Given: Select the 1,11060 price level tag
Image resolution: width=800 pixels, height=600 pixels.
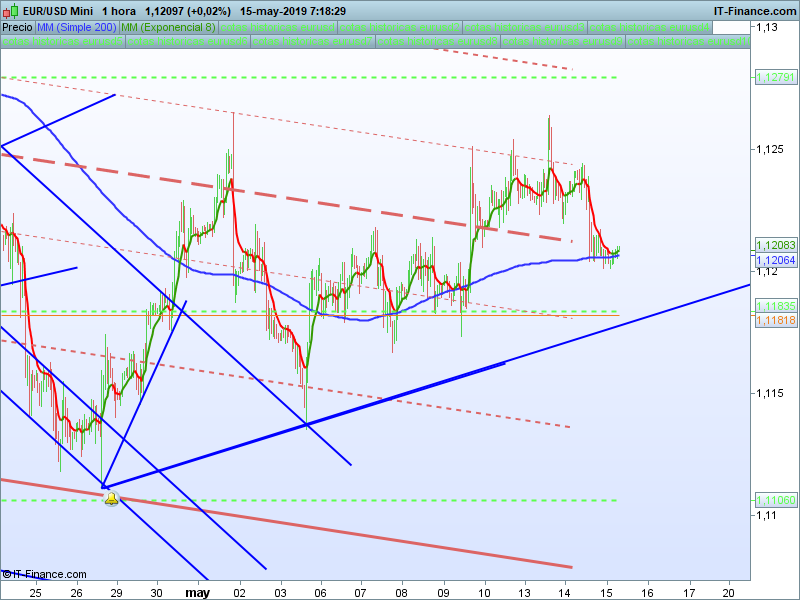Looking at the screenshot, I should 776,501.
